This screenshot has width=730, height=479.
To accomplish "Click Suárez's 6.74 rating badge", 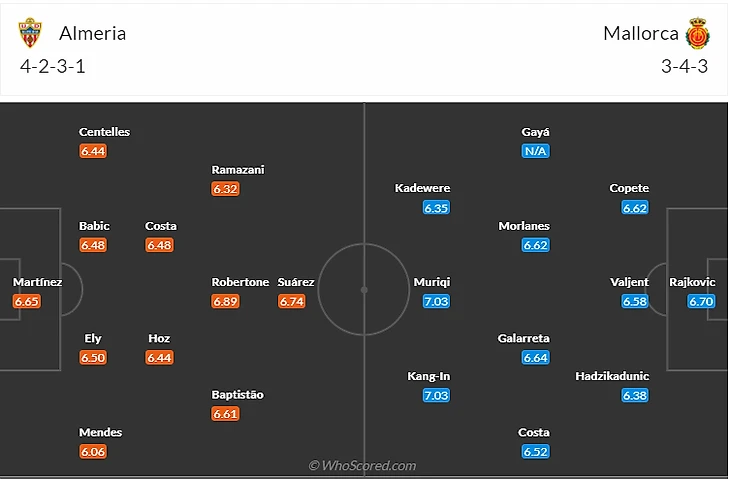I will click(292, 301).
